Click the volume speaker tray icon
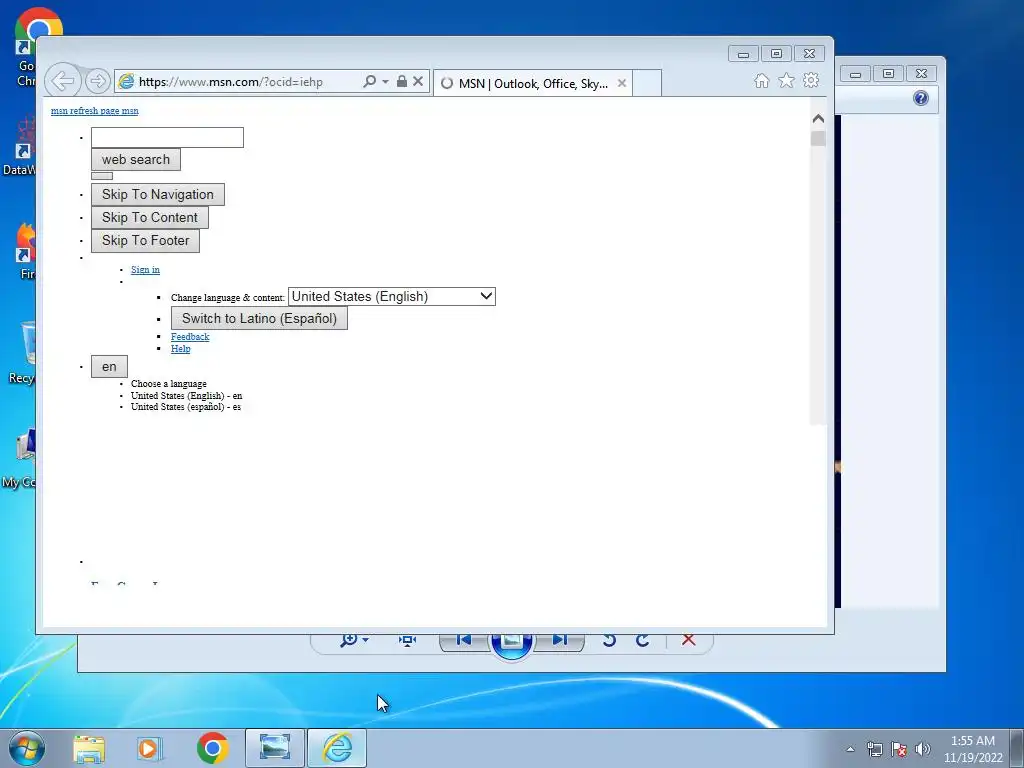The image size is (1024, 768). (x=923, y=749)
